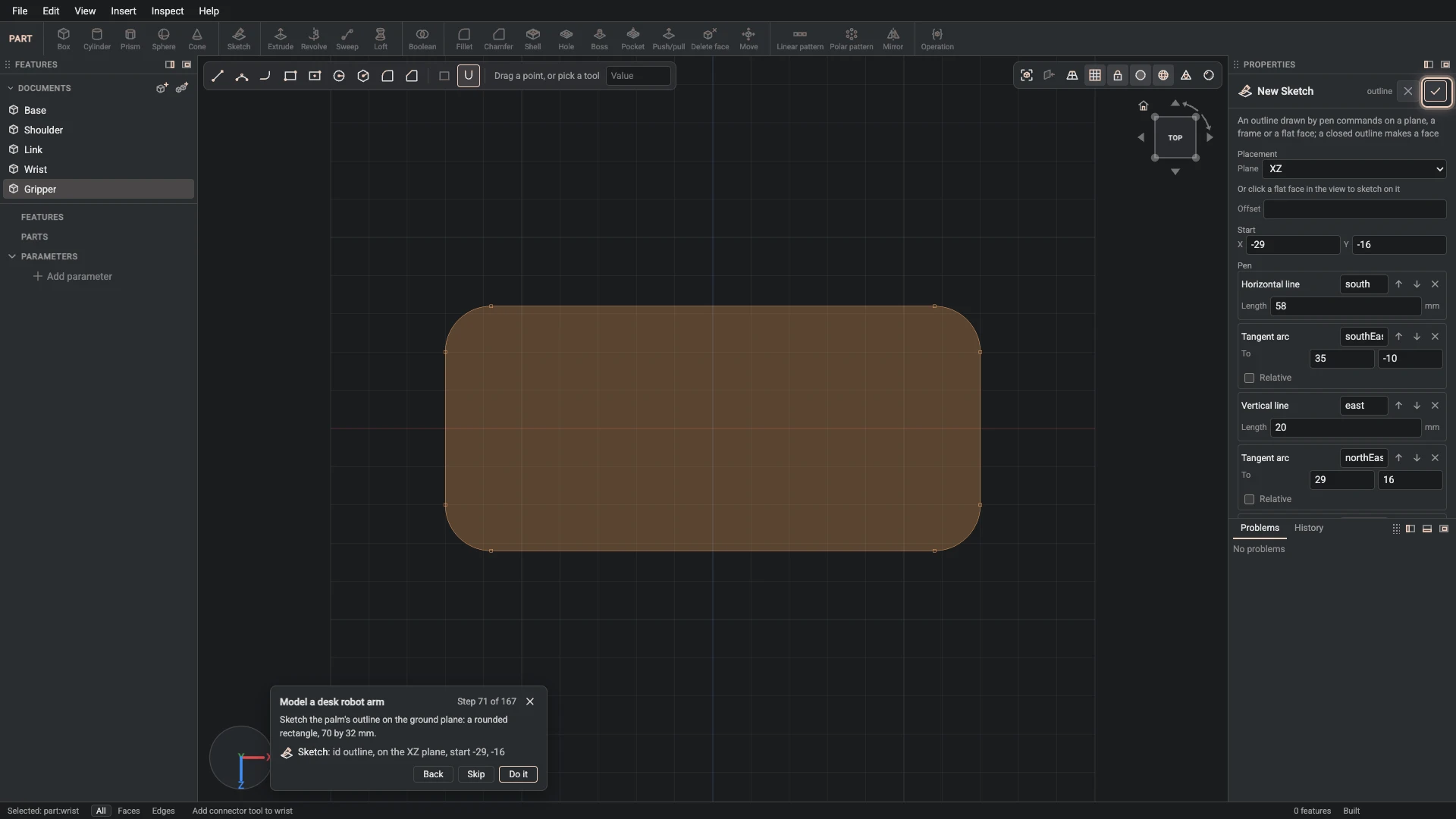Toggle the lock view button
The width and height of the screenshot is (1456, 819).
click(1118, 76)
